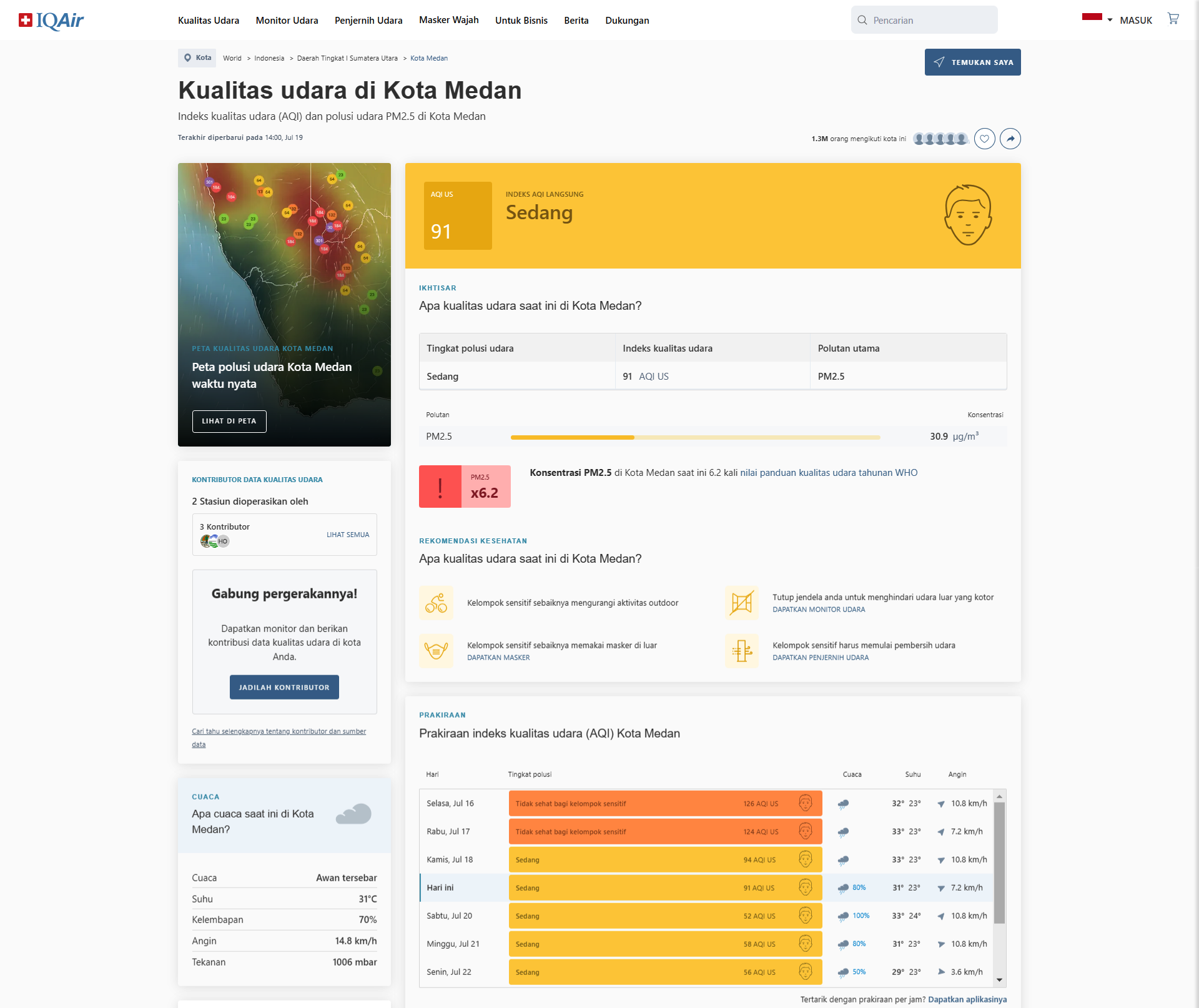
Task: Click the moderate face icon in AQI banner
Action: 968,215
